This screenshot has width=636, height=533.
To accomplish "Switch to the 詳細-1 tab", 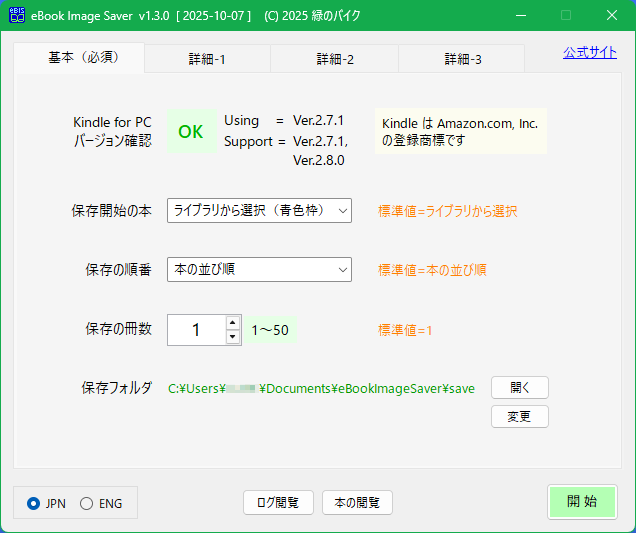I will coord(207,59).
